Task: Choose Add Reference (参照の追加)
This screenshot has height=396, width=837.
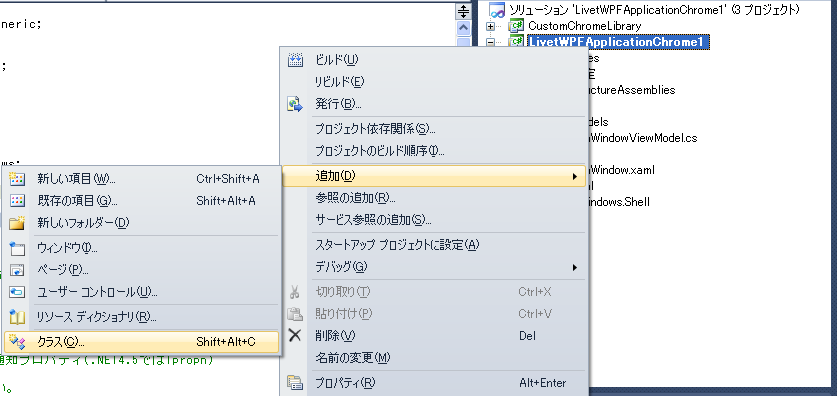Action: pos(355,199)
